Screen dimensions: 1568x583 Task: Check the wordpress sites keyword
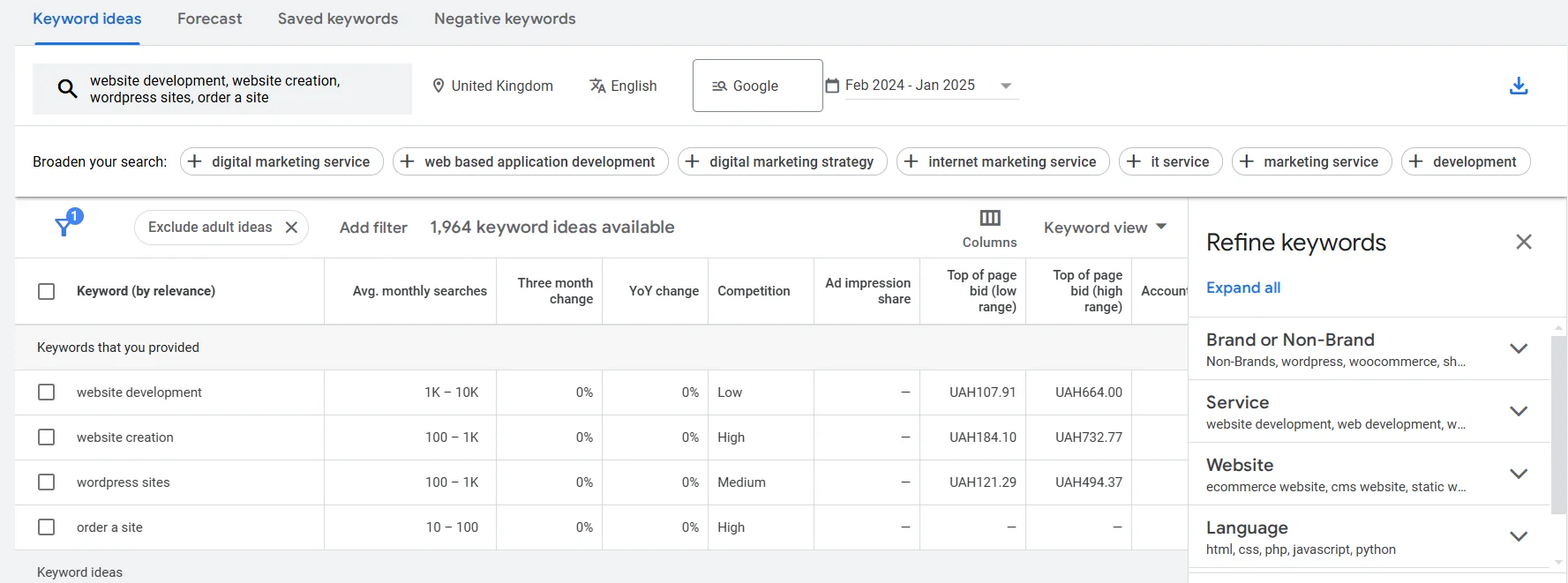point(47,482)
